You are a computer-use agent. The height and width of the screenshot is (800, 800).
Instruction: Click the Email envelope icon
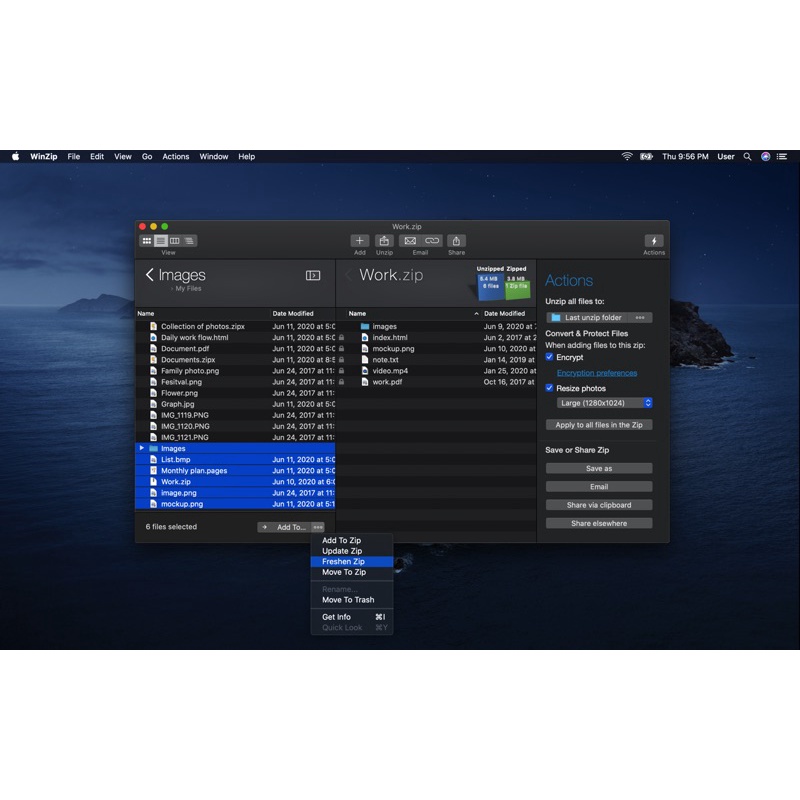coord(410,241)
